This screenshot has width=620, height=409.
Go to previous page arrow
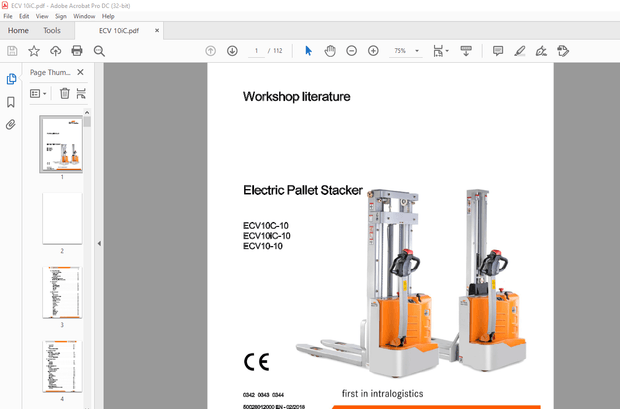(x=210, y=51)
